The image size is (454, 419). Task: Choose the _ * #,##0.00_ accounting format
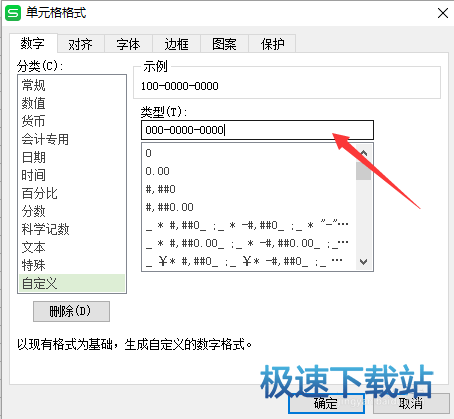pyautogui.click(x=249, y=243)
